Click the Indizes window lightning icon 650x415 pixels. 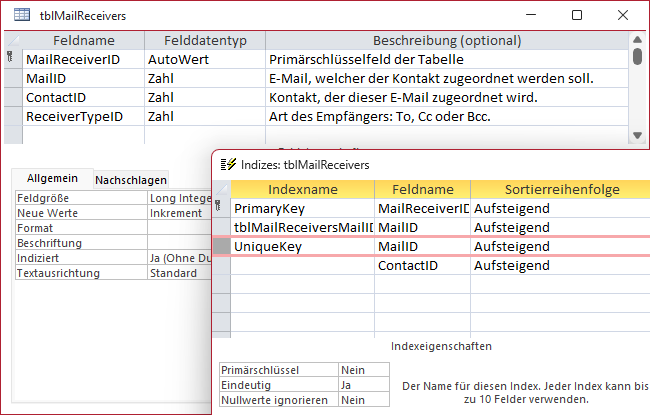tap(228, 165)
